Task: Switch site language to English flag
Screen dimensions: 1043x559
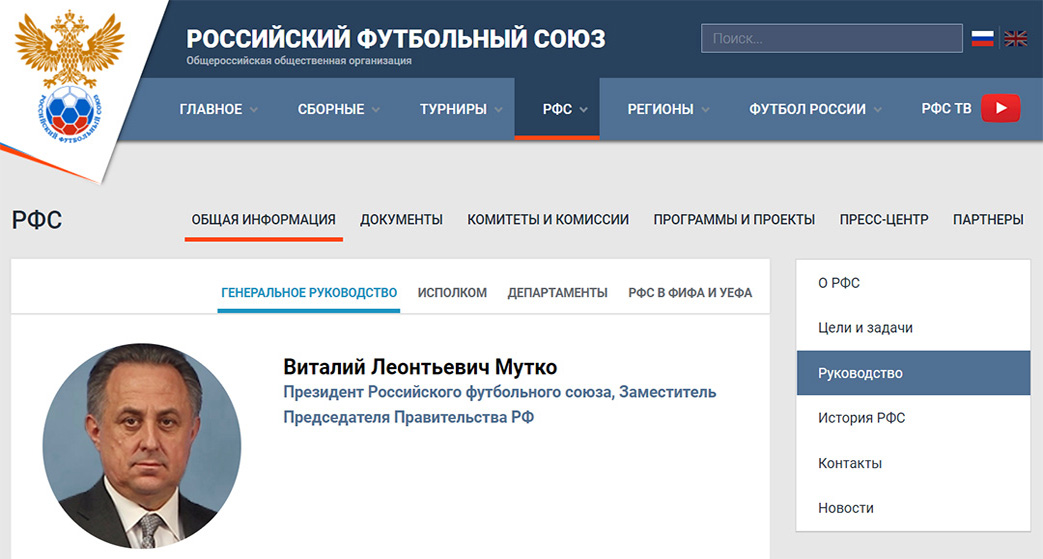Action: 1016,39
